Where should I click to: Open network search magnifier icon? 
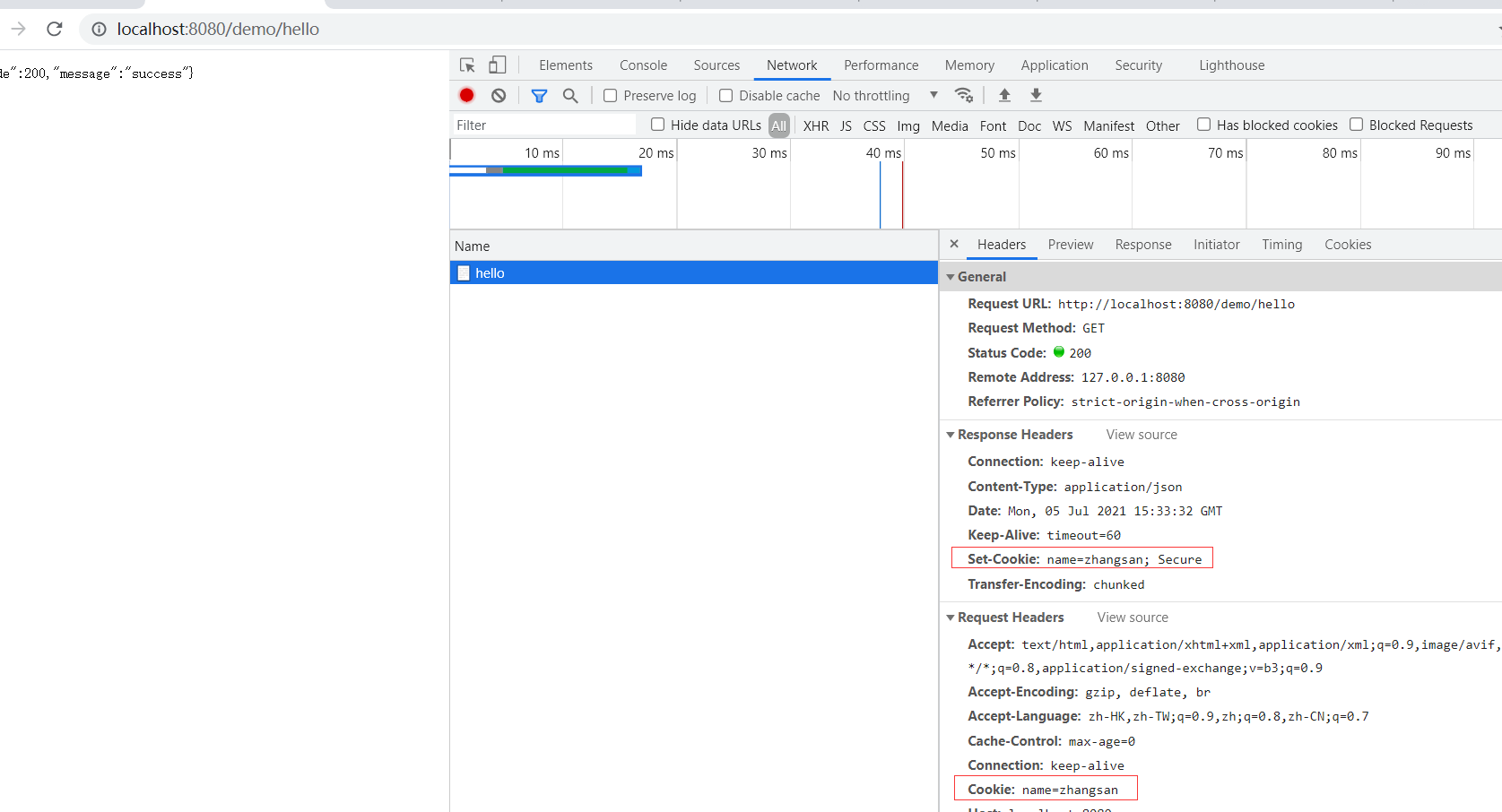[570, 95]
